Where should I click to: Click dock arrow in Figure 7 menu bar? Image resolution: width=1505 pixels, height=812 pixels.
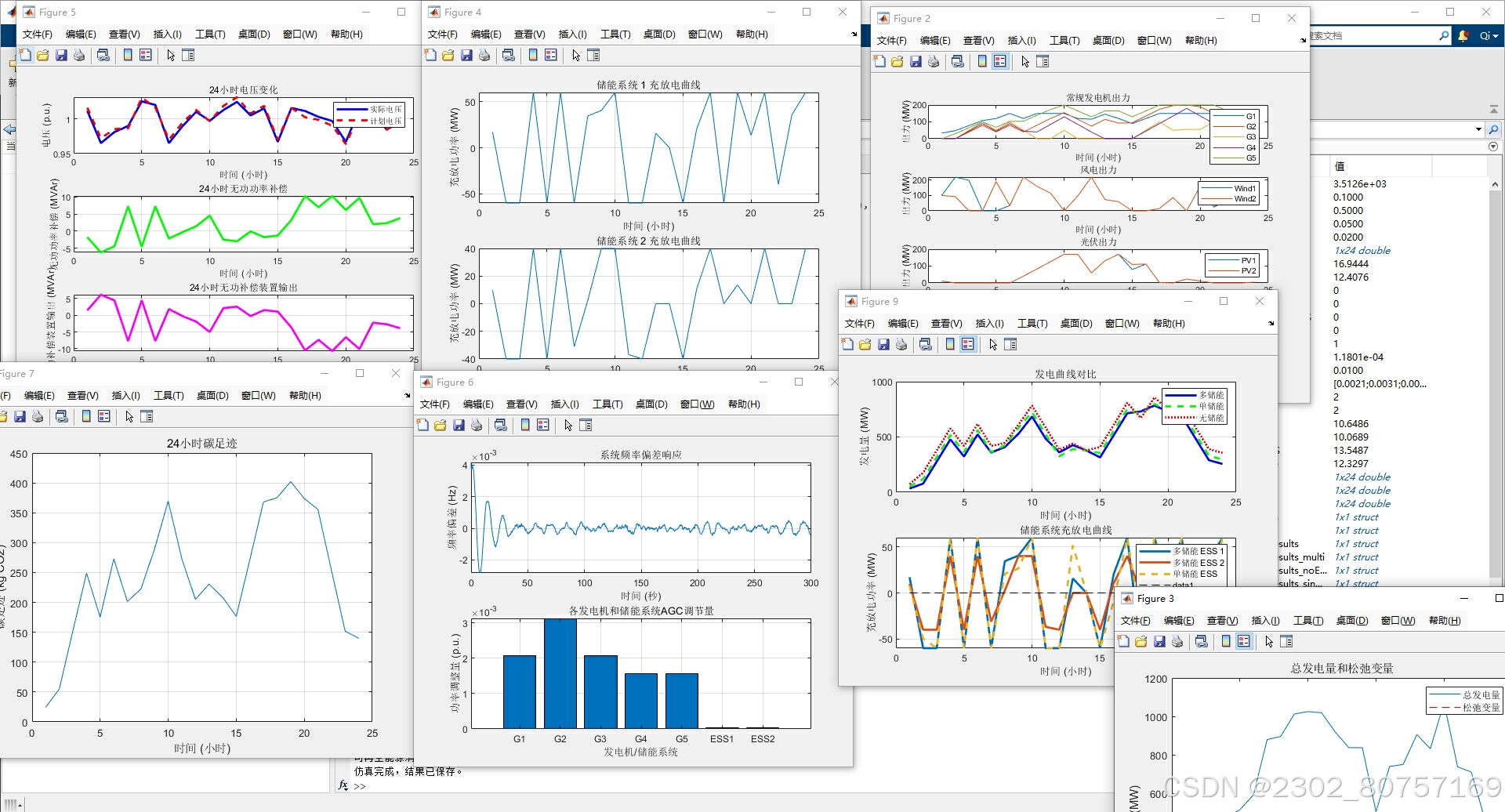[x=407, y=396]
